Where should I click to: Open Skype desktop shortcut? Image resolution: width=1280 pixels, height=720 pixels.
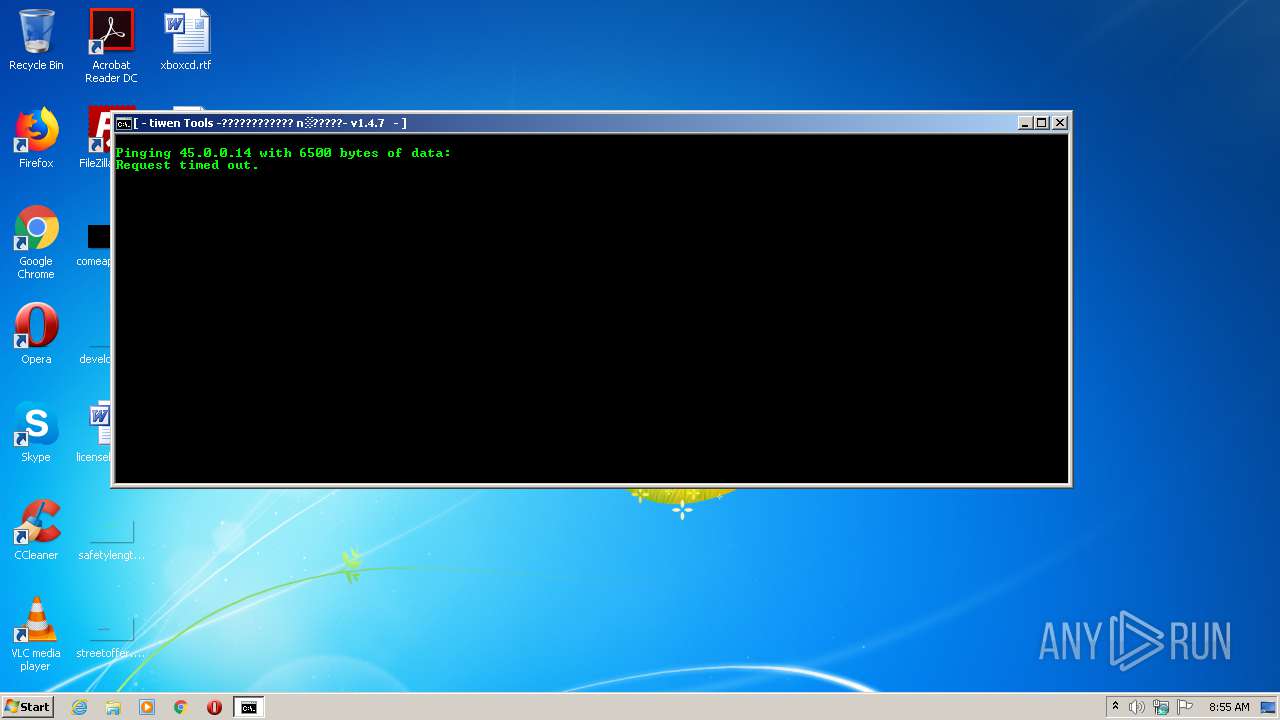[x=36, y=432]
